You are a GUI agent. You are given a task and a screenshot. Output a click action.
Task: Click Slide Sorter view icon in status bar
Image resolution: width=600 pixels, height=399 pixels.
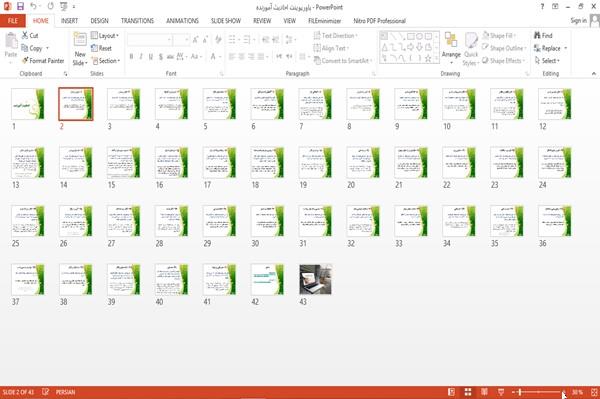468,392
